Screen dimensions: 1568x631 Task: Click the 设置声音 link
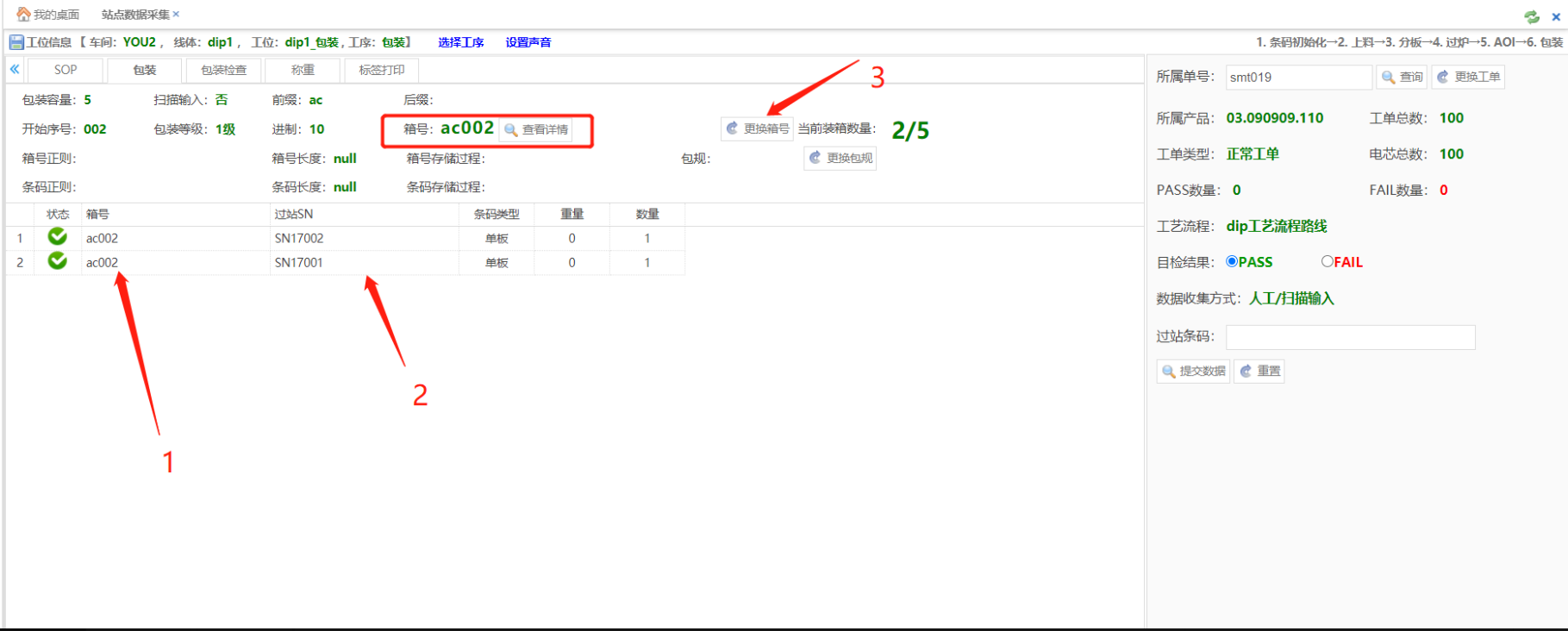click(528, 42)
